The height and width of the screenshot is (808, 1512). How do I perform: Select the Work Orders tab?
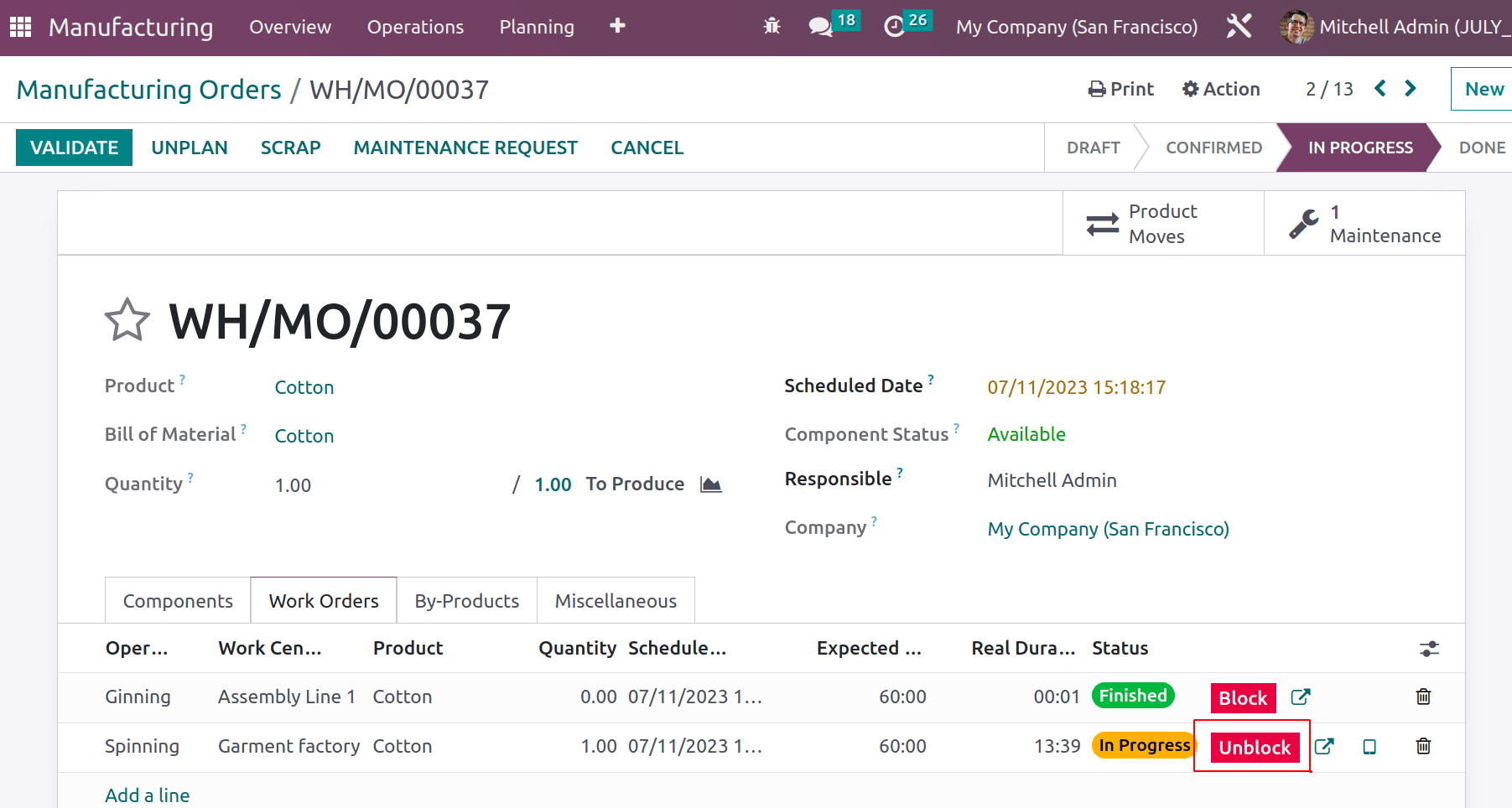coord(324,600)
